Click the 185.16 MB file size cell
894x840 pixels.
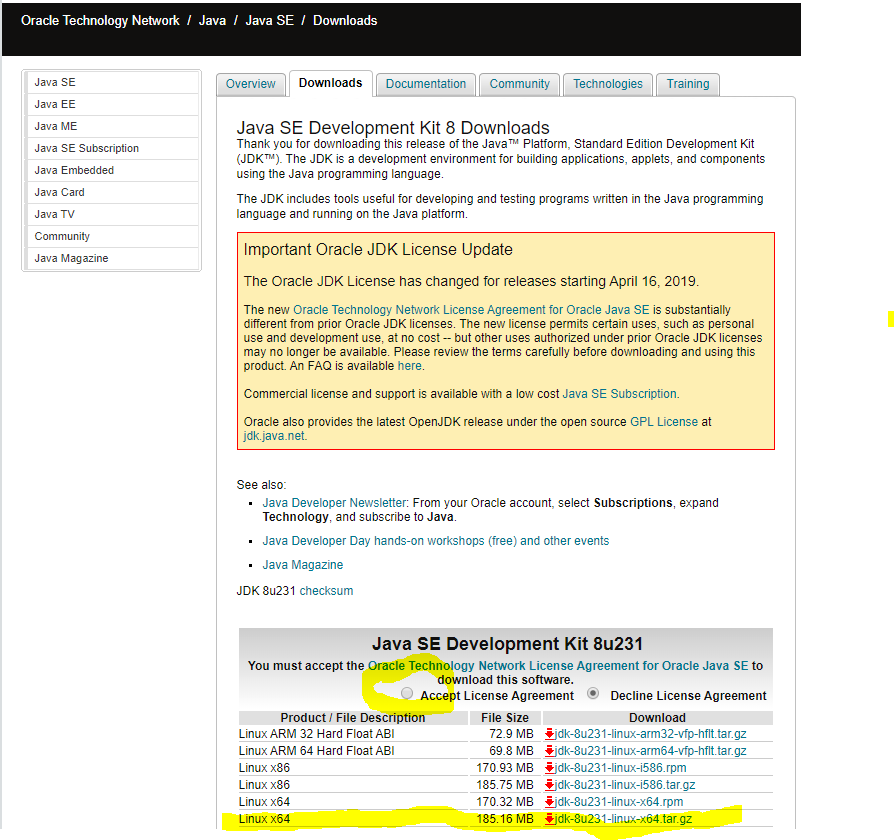pyautogui.click(x=505, y=819)
